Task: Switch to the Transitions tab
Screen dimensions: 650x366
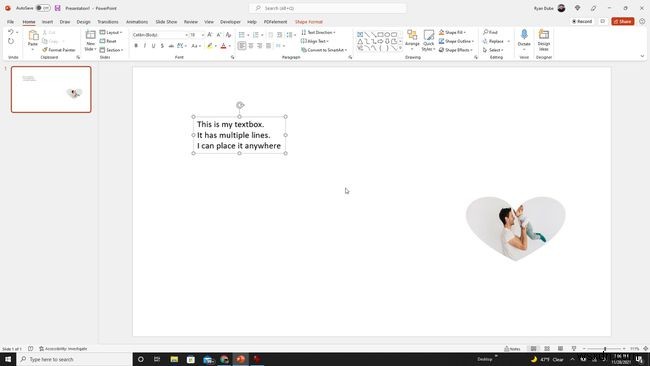Action: [108, 22]
